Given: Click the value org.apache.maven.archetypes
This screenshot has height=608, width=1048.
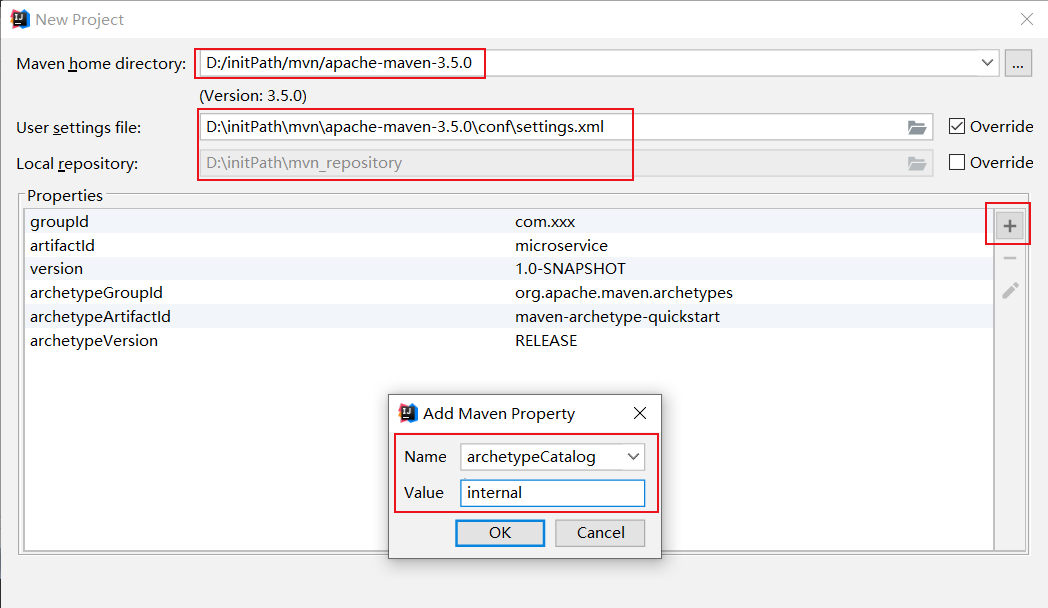Looking at the screenshot, I should [624, 293].
